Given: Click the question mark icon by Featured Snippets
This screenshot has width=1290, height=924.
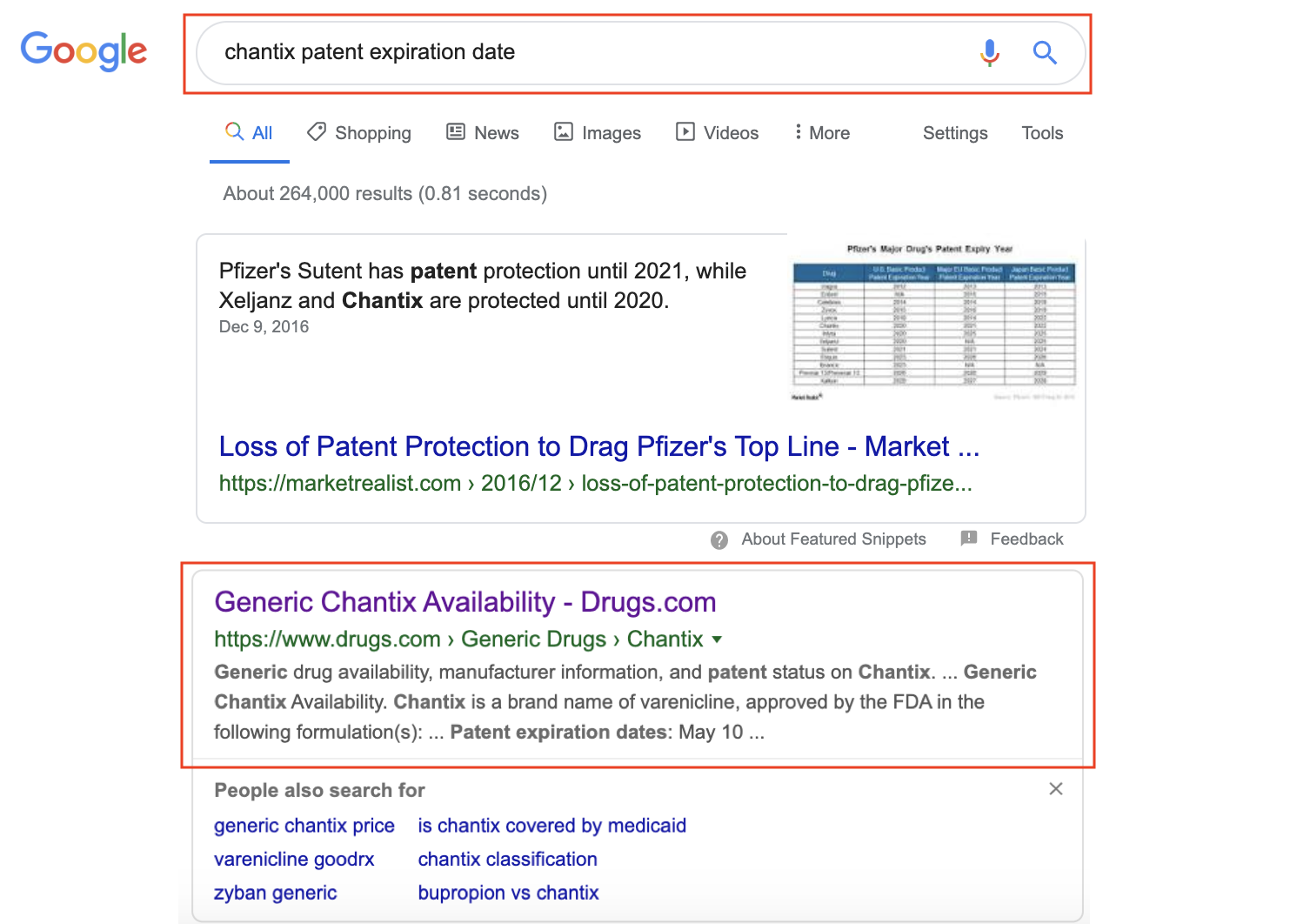Looking at the screenshot, I should point(719,540).
